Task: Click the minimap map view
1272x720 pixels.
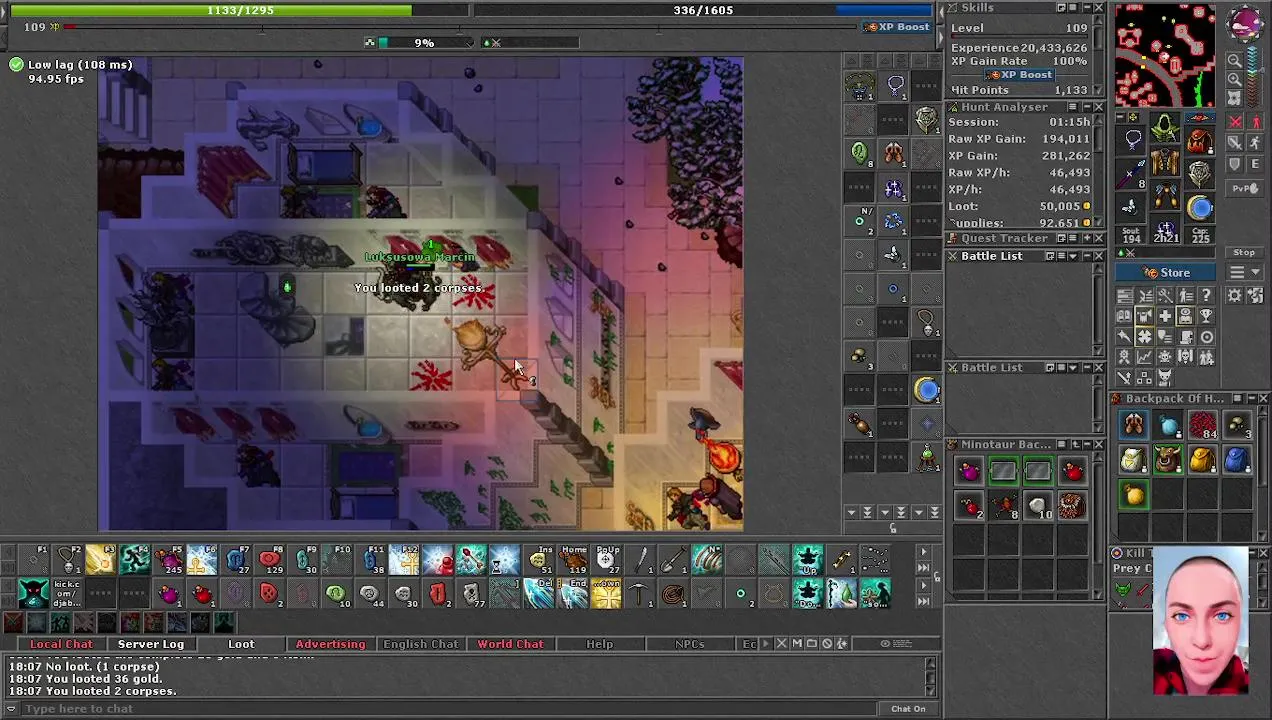Action: click(1165, 55)
